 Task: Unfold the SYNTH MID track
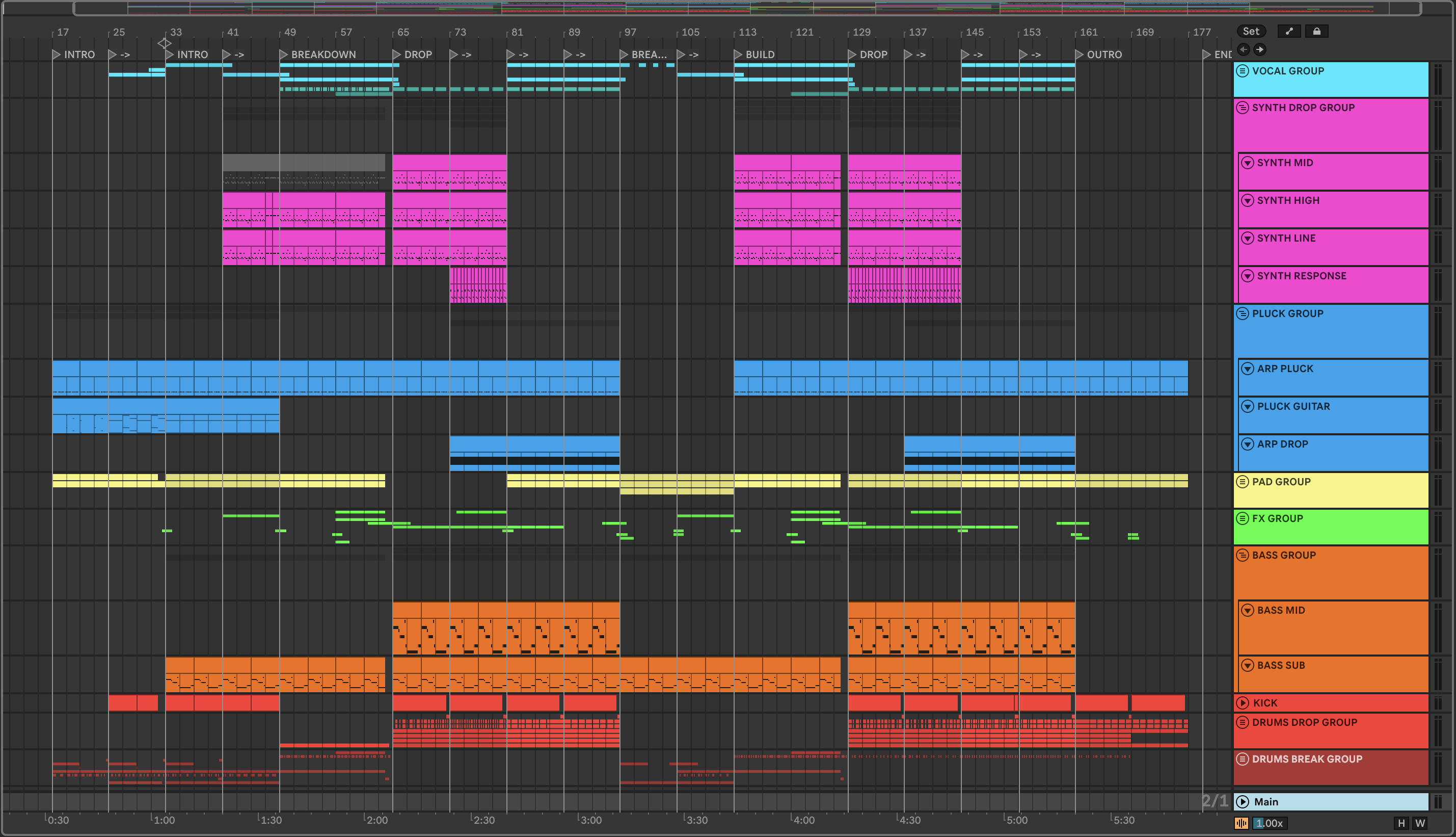coord(1247,163)
